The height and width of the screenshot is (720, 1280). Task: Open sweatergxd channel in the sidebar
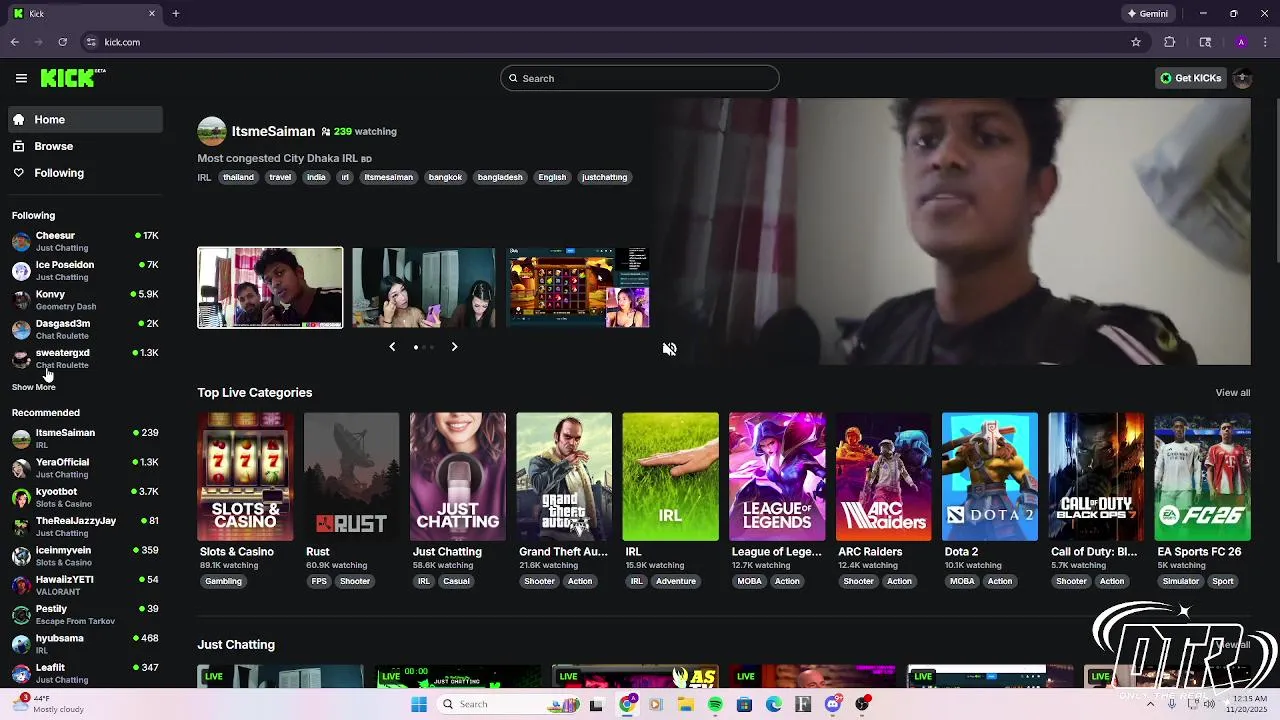(x=86, y=358)
